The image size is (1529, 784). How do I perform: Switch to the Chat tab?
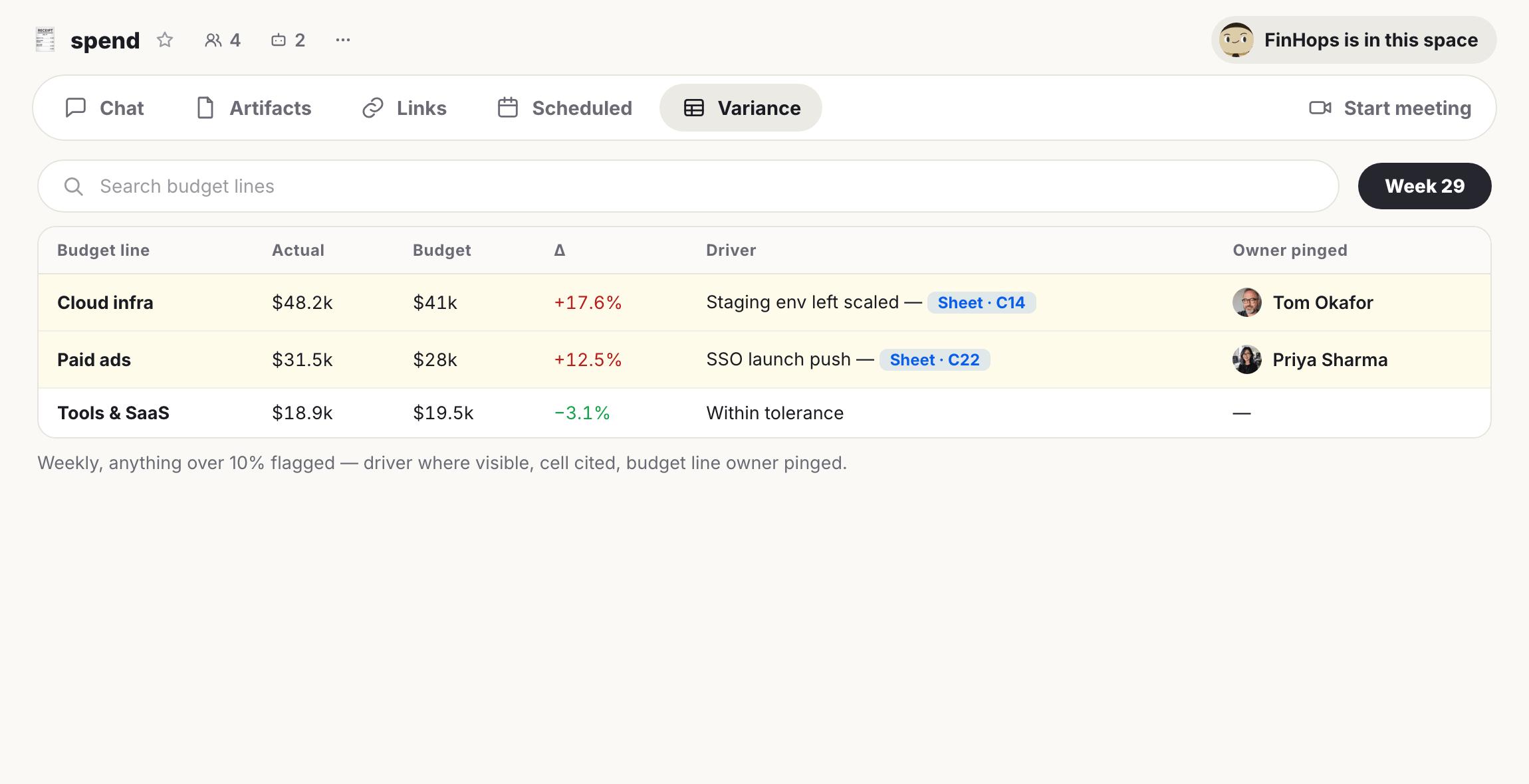104,108
